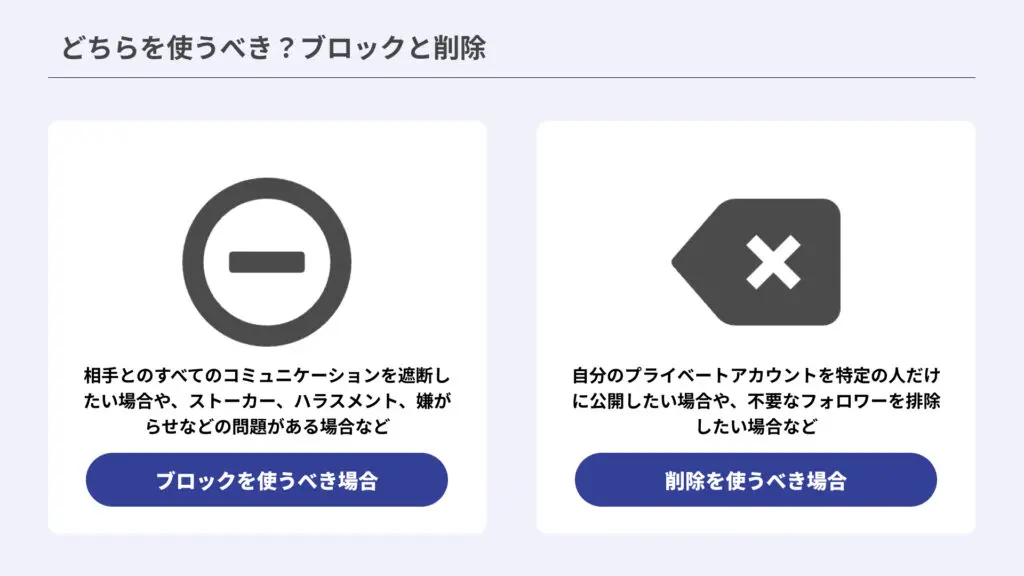
Task: Click text line たい場合や、ストーカー、ハラスメント、嫌が
Action: [266, 401]
